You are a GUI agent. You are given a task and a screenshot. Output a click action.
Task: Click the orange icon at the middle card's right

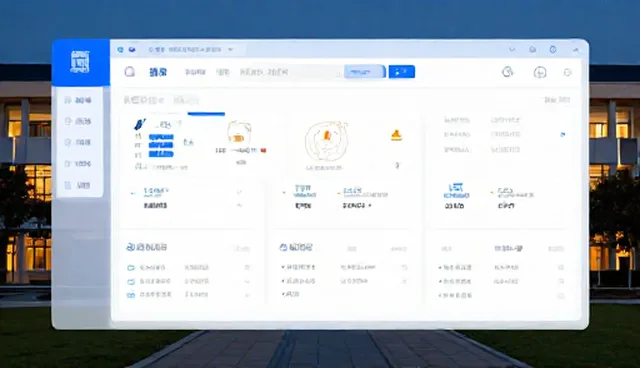396,135
